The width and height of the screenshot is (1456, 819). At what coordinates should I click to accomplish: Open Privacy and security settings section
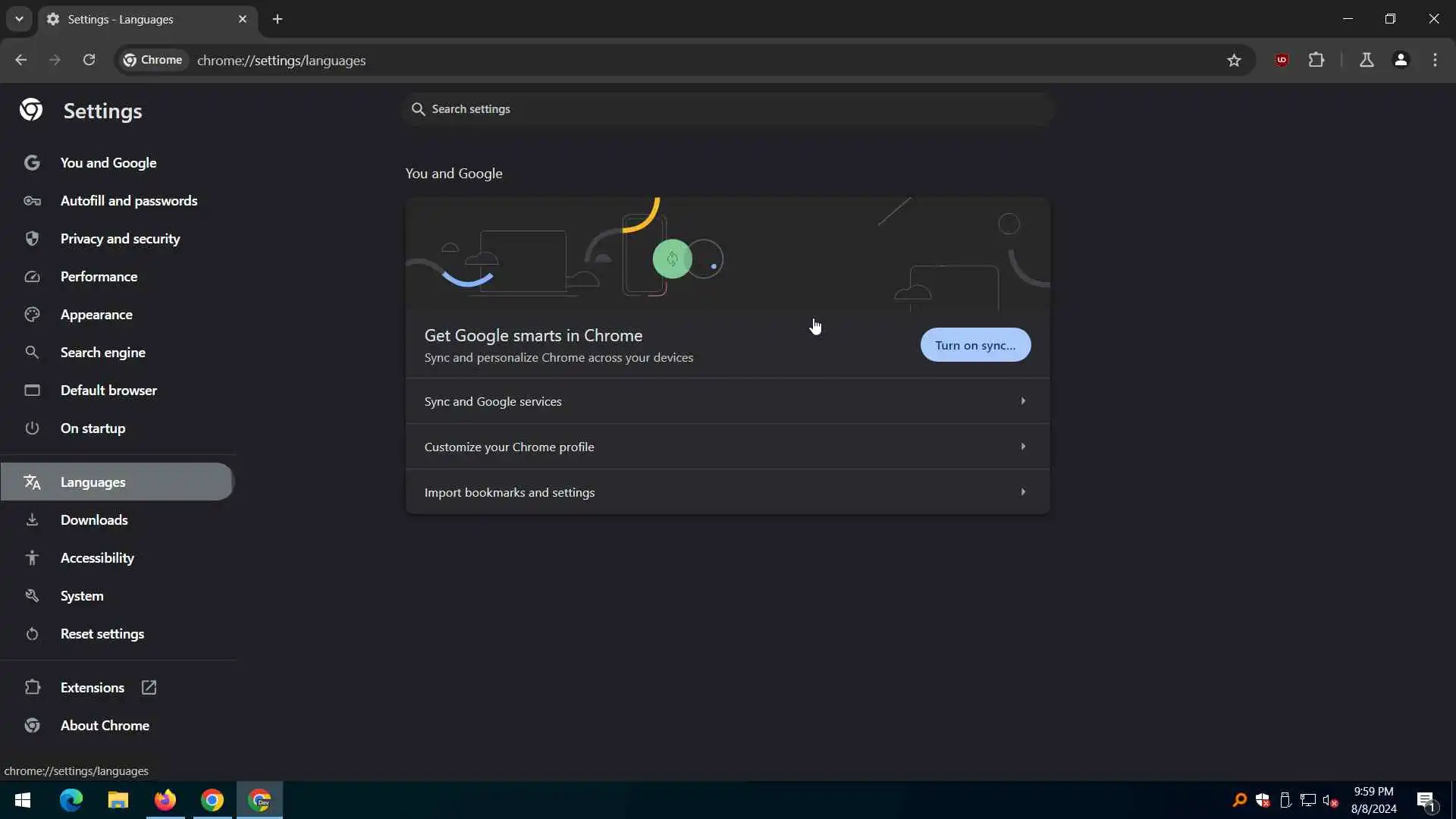click(x=120, y=239)
